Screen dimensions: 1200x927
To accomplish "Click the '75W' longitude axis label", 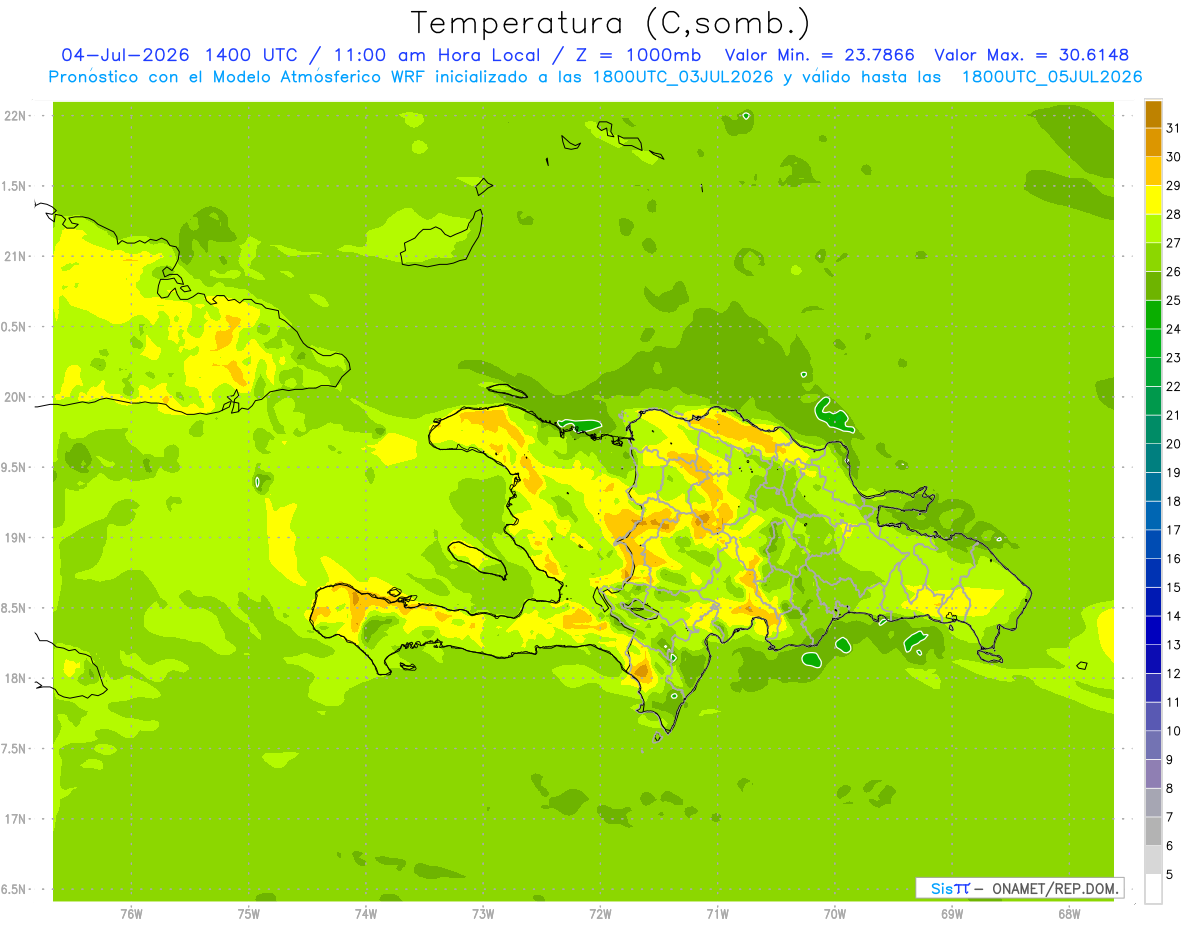I will click(x=248, y=914).
